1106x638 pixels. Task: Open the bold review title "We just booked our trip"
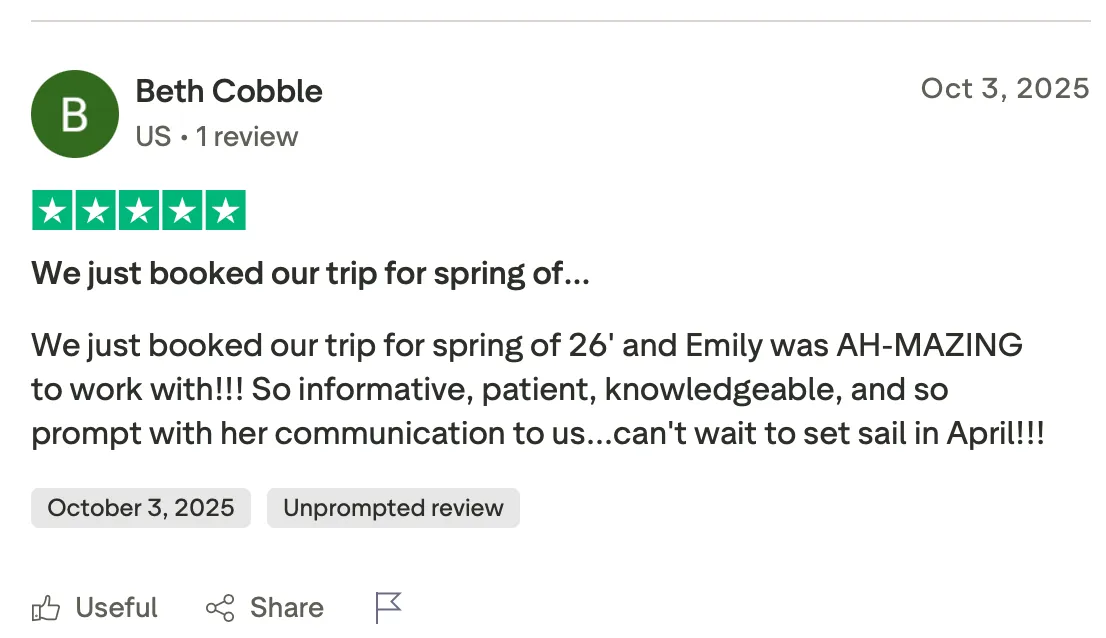coord(310,273)
